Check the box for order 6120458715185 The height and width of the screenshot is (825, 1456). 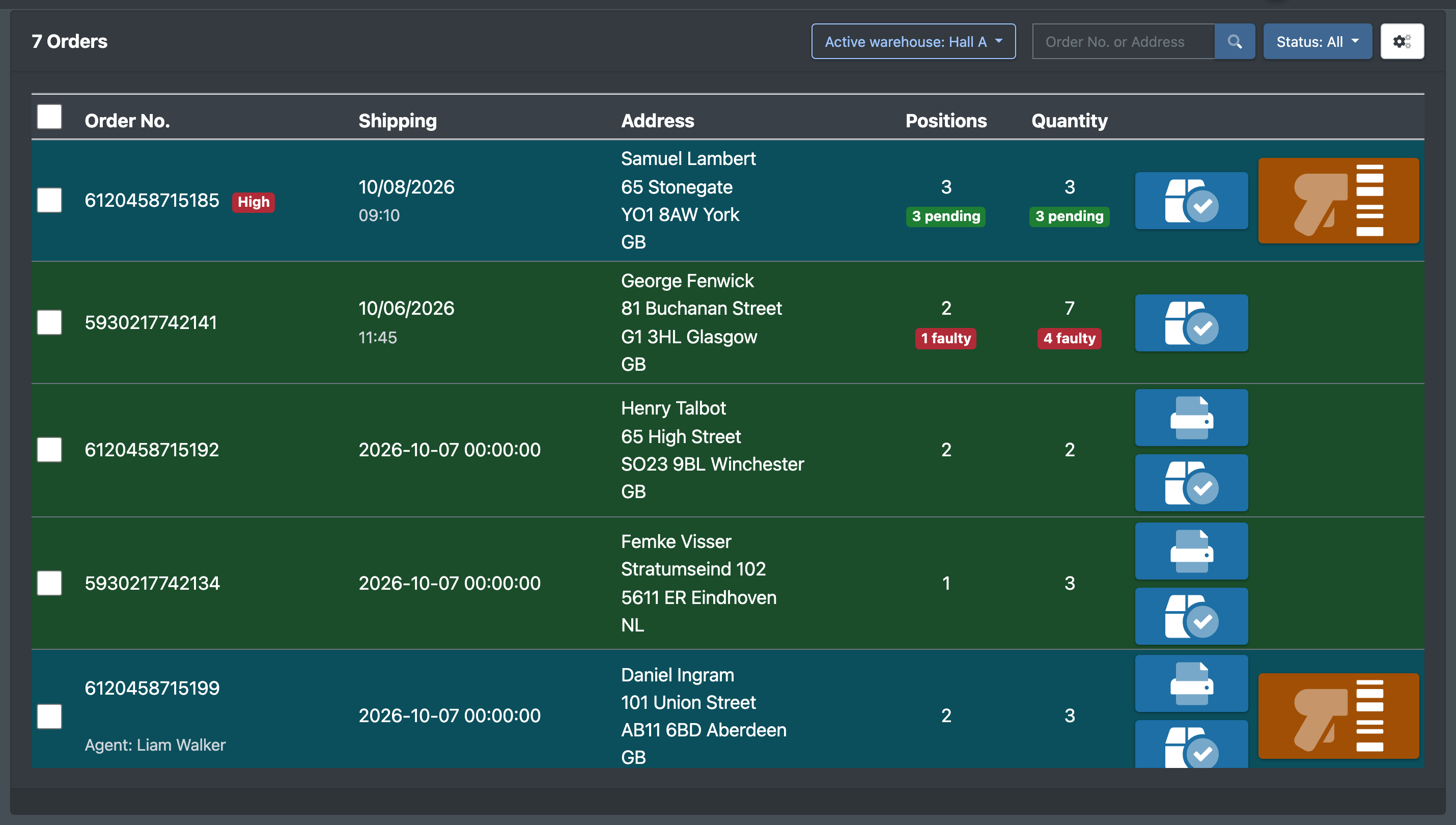pyautogui.click(x=49, y=200)
